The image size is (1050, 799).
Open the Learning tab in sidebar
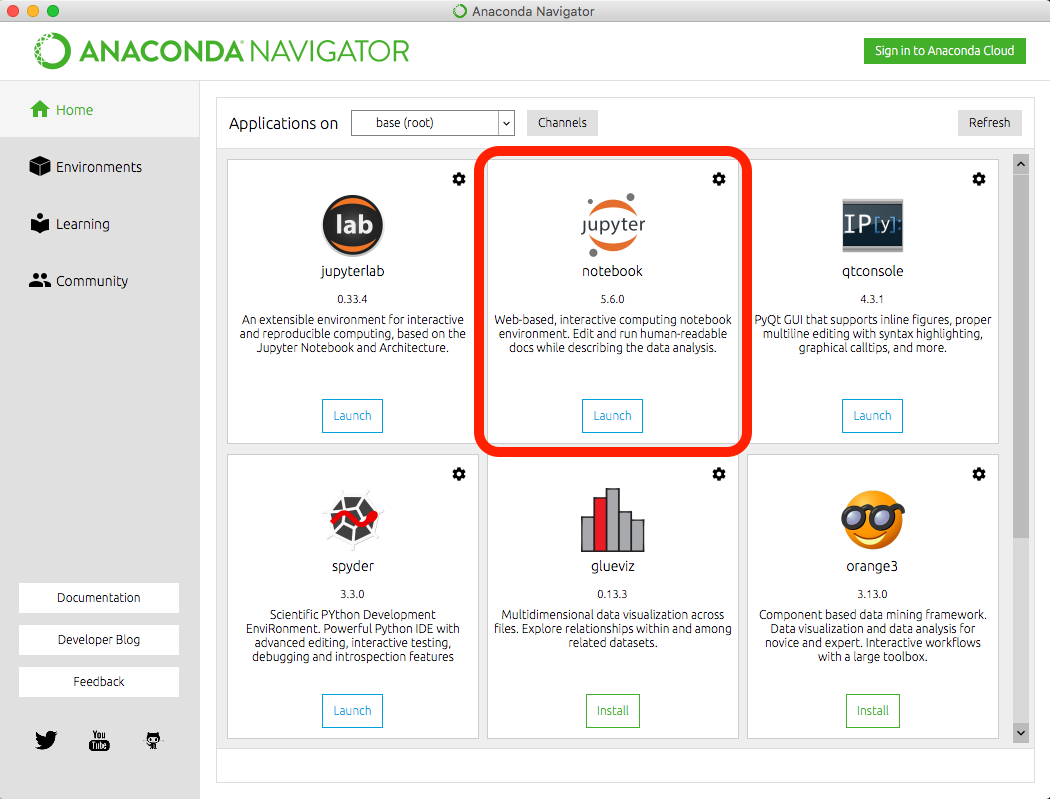pos(82,224)
